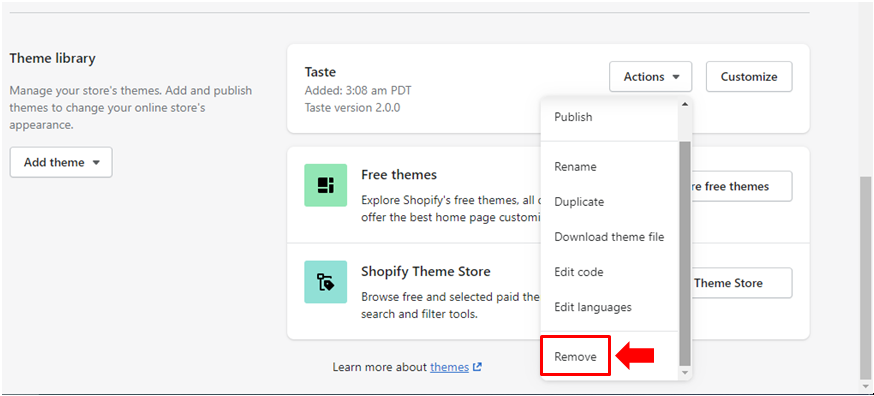Open the themes help link
Image resolution: width=874 pixels, height=396 pixels.
tap(449, 367)
